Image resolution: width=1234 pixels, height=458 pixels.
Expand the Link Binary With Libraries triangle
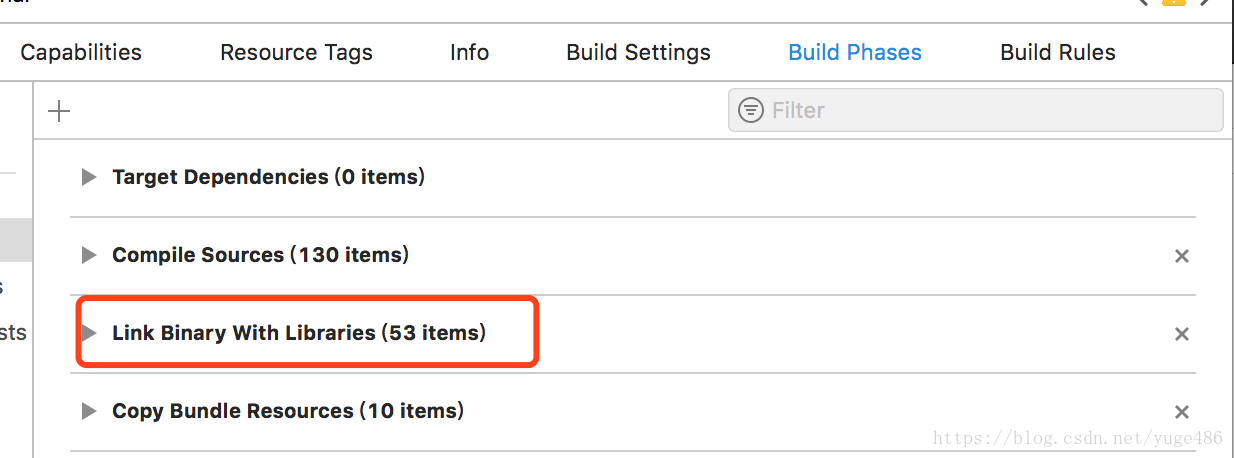point(89,333)
